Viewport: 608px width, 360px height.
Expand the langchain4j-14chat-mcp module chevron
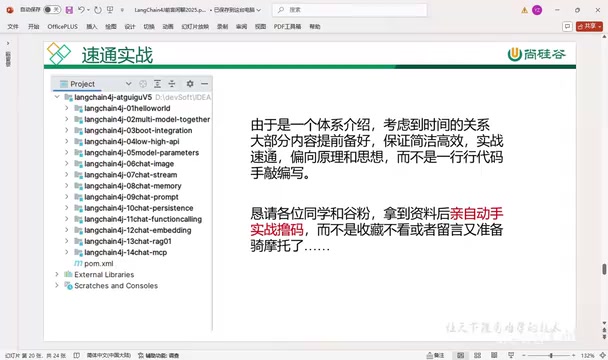pos(67,252)
